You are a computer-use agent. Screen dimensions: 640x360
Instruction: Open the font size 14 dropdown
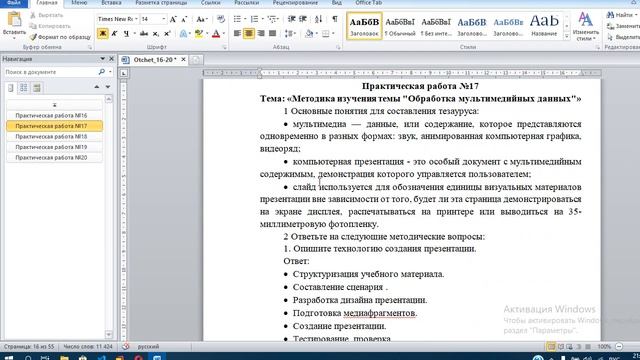point(164,19)
